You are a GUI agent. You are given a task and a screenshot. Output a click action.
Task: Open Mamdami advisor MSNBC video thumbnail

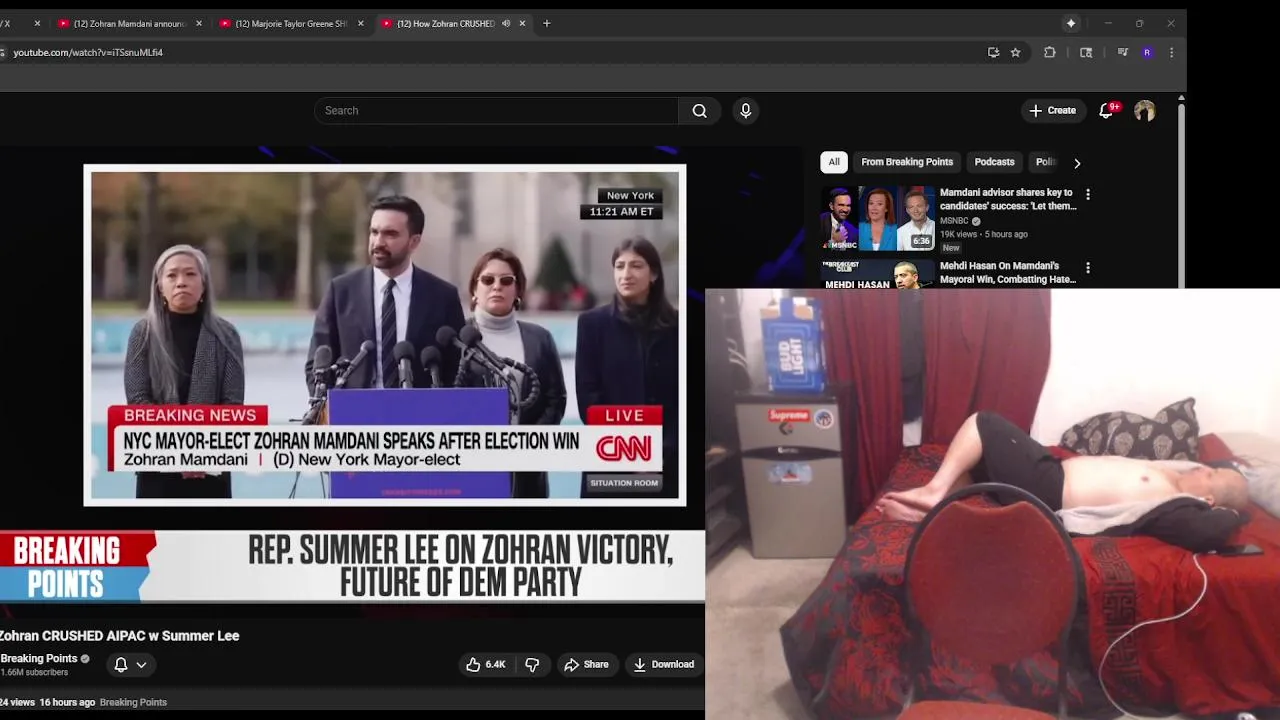pyautogui.click(x=878, y=218)
